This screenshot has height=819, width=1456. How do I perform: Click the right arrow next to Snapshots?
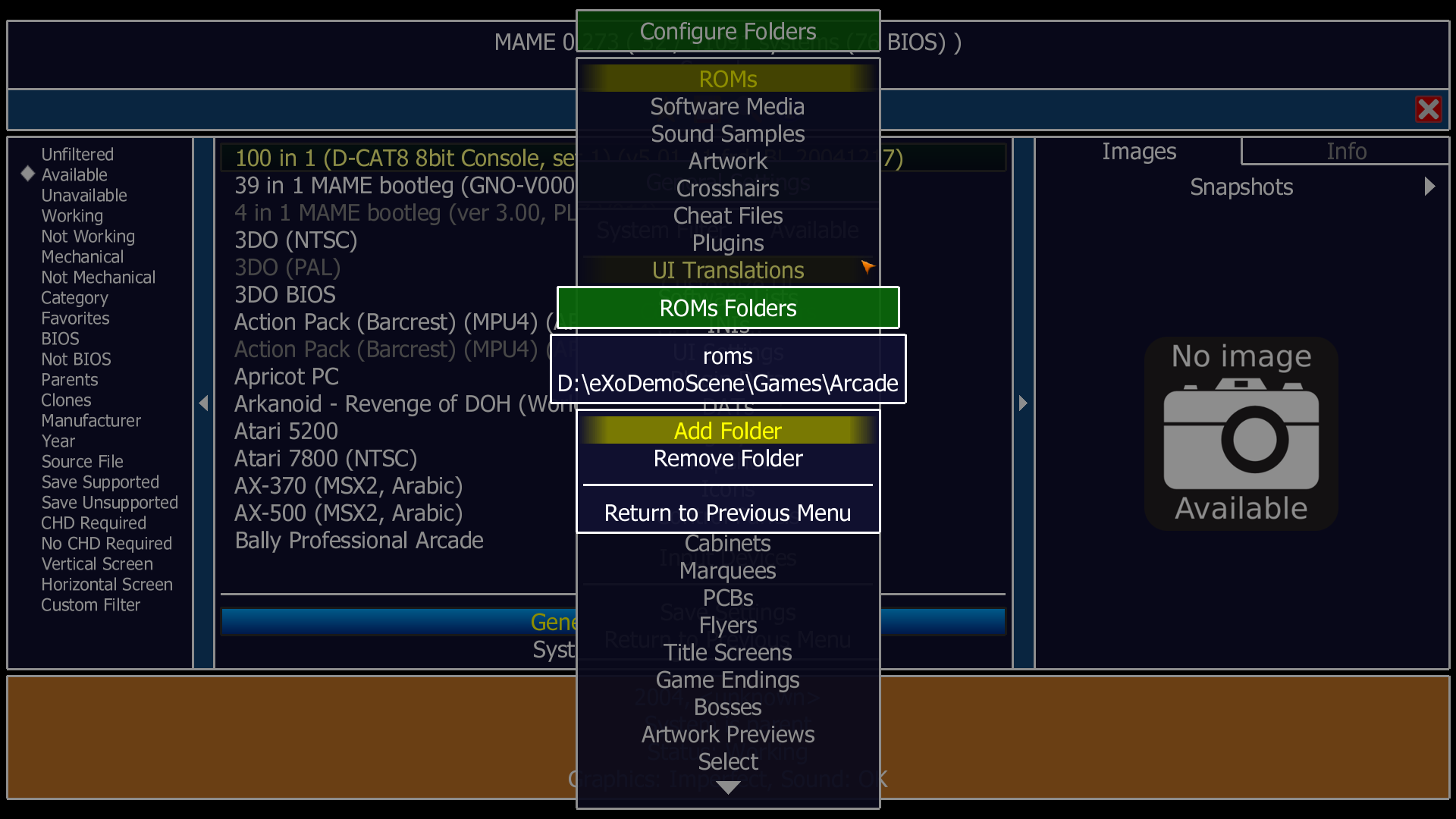coord(1429,187)
